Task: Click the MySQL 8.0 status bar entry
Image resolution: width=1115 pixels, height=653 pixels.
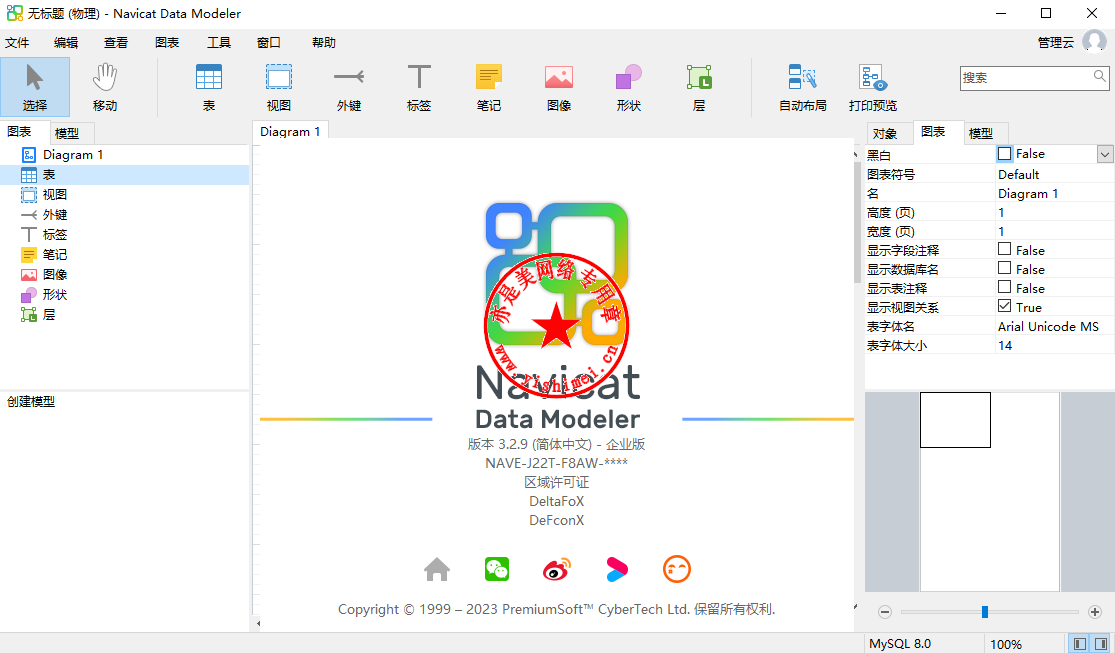Action: pyautogui.click(x=900, y=644)
